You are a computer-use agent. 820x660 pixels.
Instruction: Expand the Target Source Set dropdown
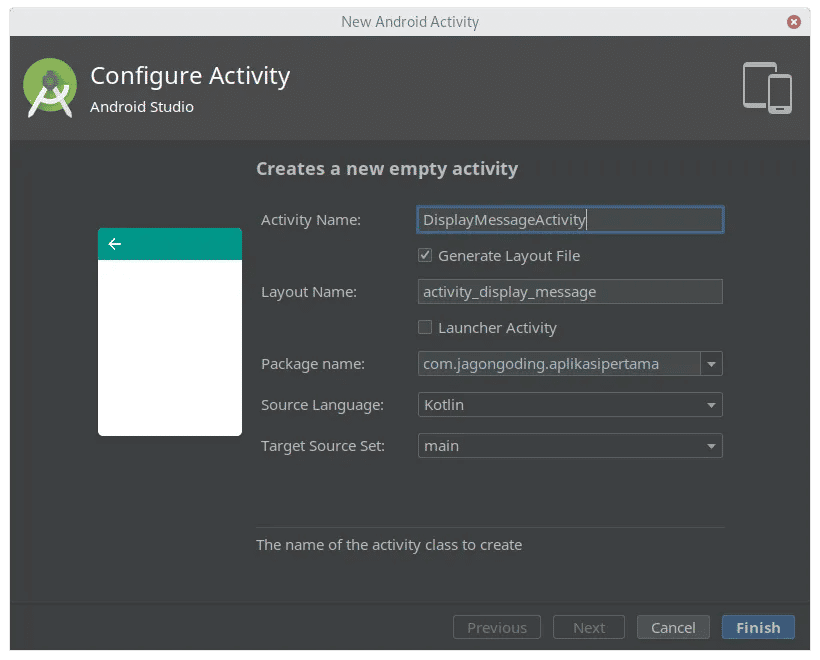570,446
